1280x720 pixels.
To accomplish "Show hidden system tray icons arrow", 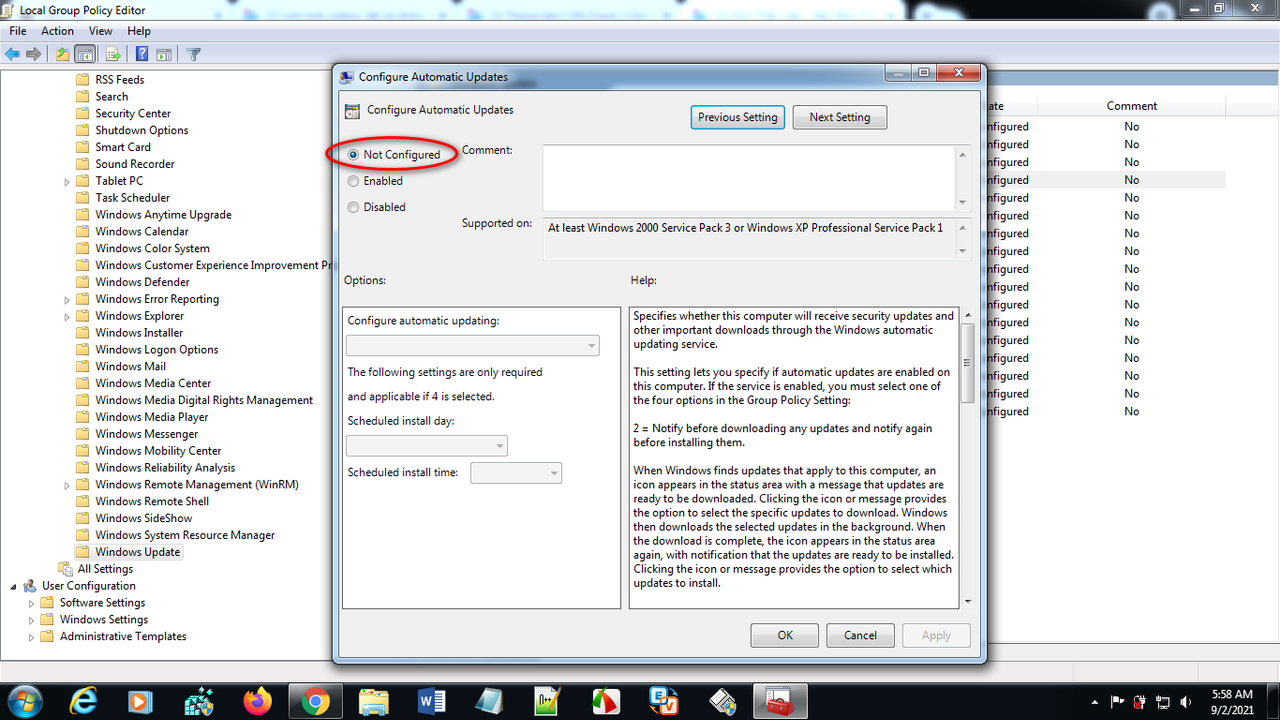I will (1095, 702).
